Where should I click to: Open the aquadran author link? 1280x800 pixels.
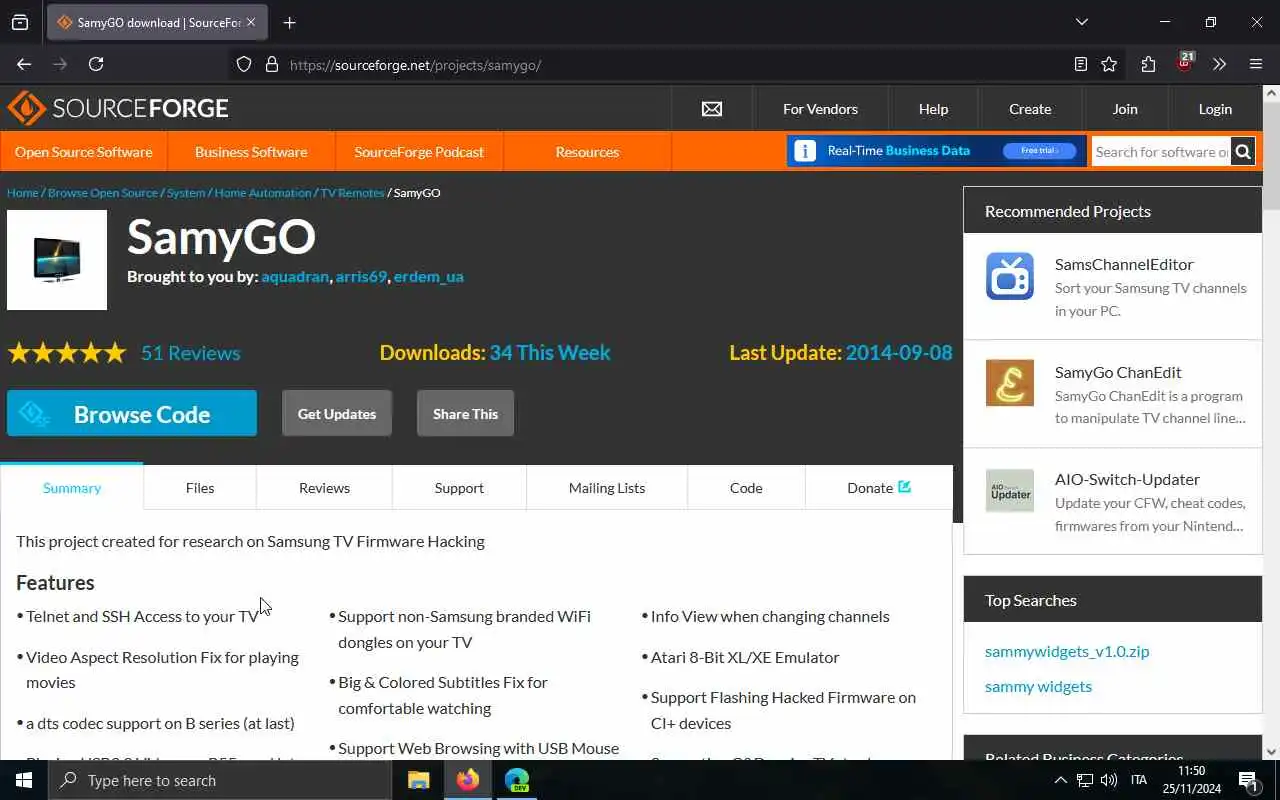(x=295, y=277)
